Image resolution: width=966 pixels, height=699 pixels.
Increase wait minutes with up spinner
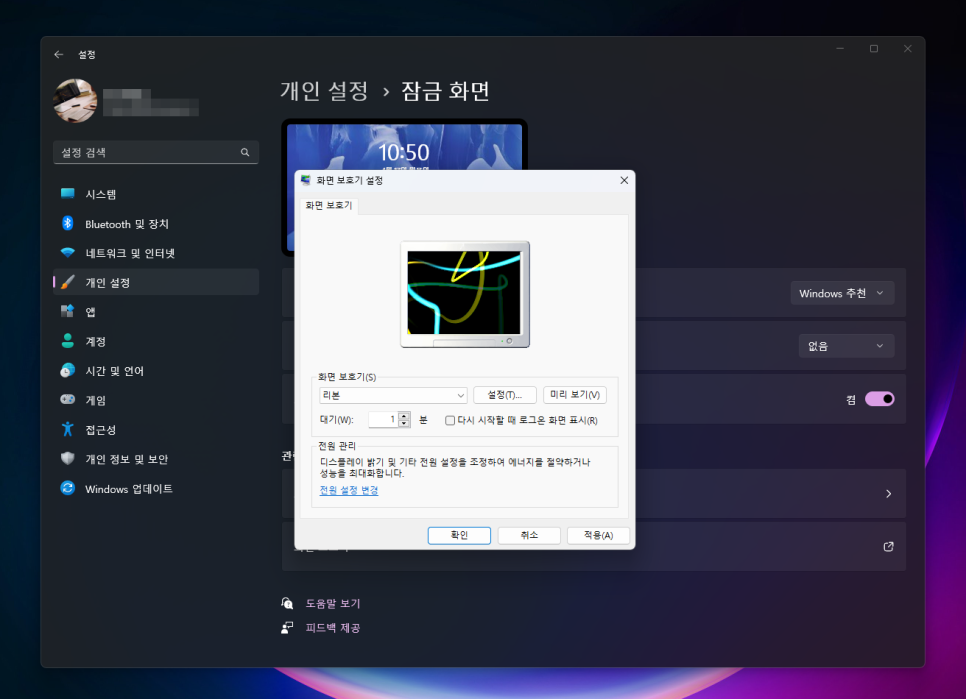coord(404,416)
